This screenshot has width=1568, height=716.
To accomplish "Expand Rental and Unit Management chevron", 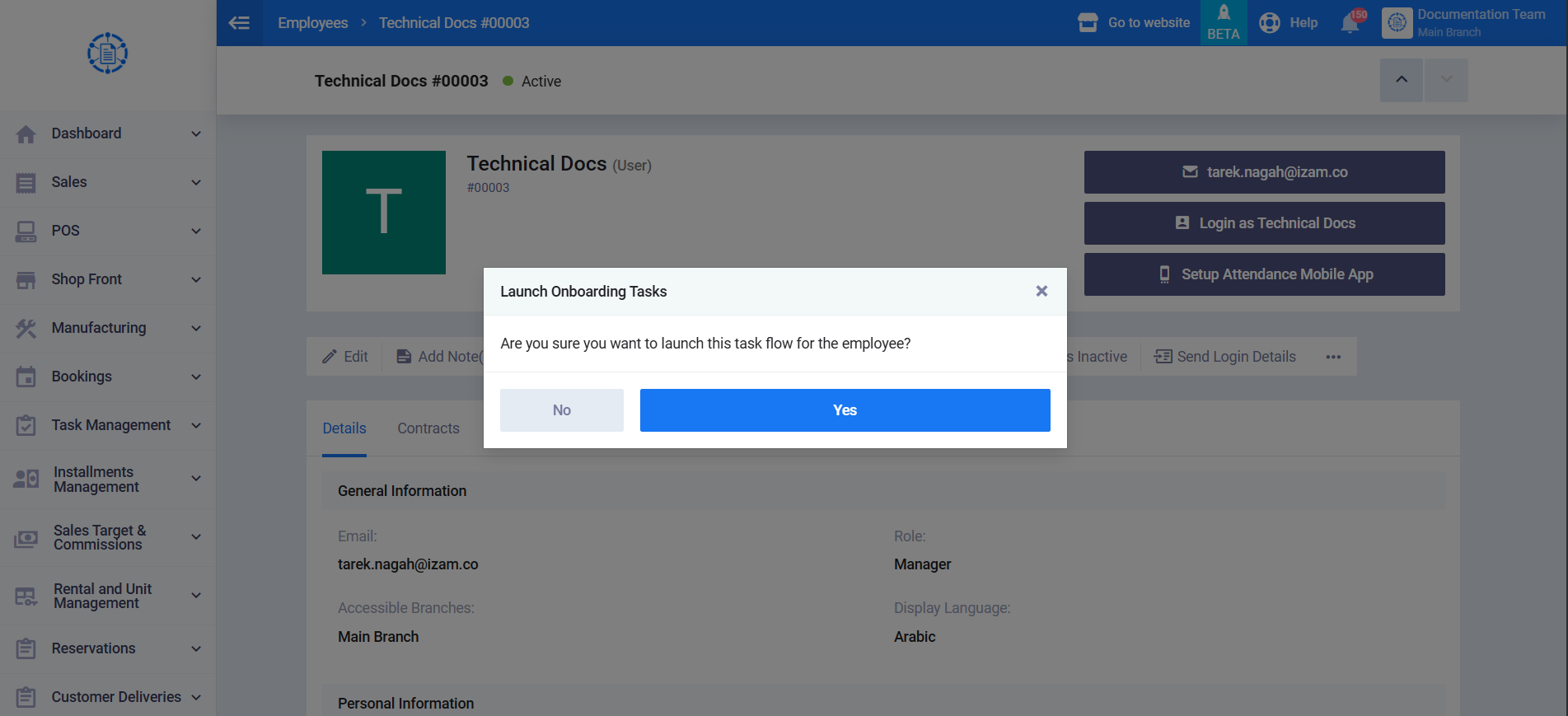I will tap(196, 595).
